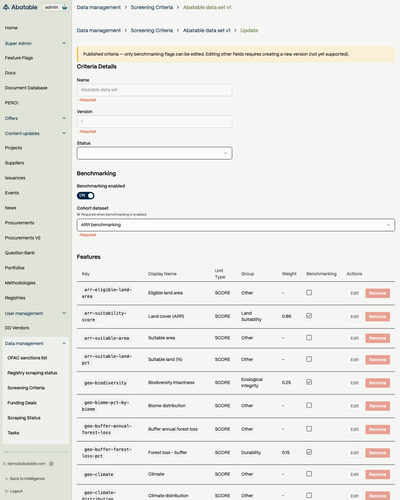The width and height of the screenshot is (400, 500).
Task: Uncheck benchmarking for Land cover (ARR) row
Action: 309,316
